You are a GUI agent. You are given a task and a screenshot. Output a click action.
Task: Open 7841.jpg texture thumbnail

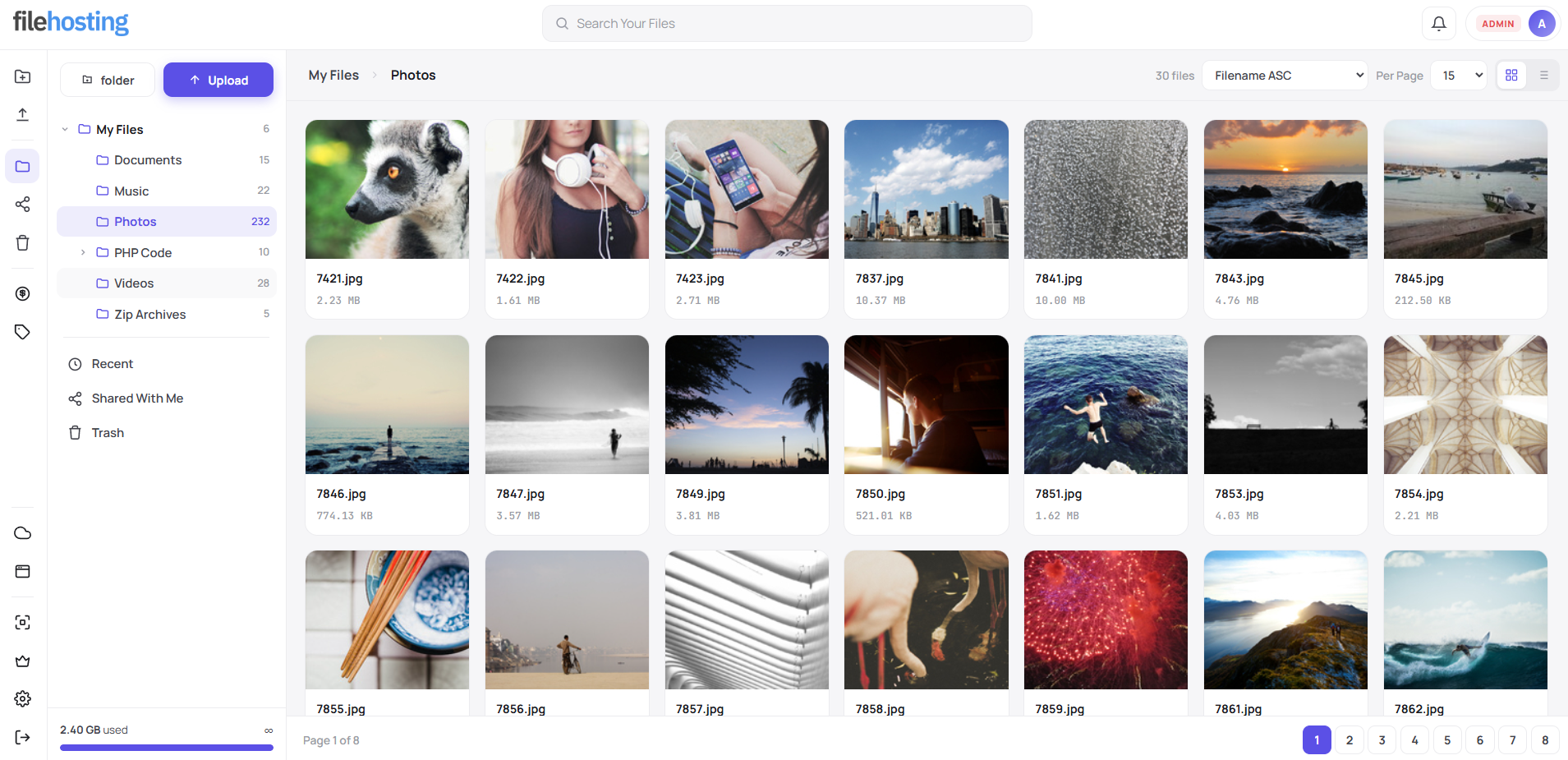click(x=1106, y=190)
